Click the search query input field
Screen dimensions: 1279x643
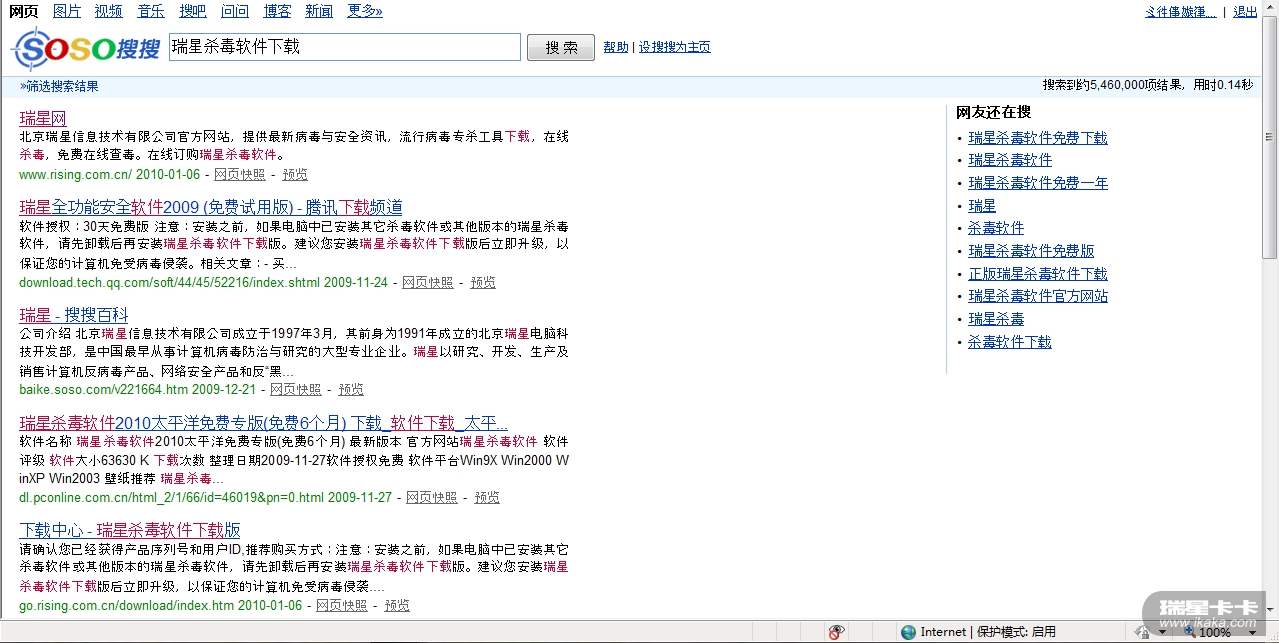(x=345, y=47)
